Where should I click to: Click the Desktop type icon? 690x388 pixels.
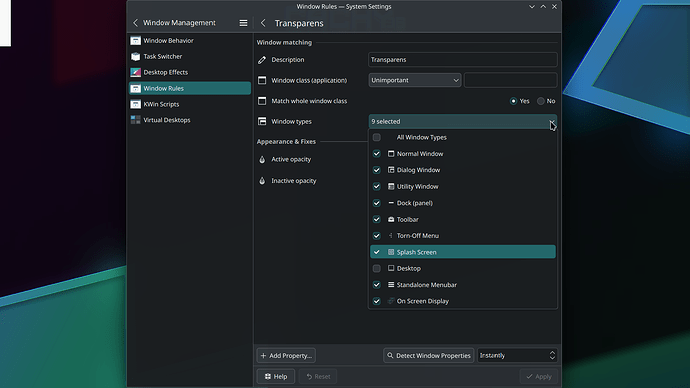point(391,268)
